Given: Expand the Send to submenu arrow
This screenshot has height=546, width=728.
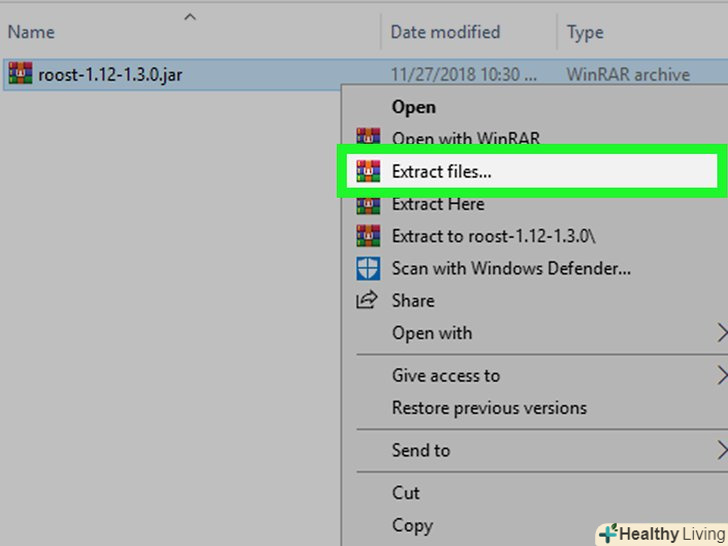Looking at the screenshot, I should point(721,450).
